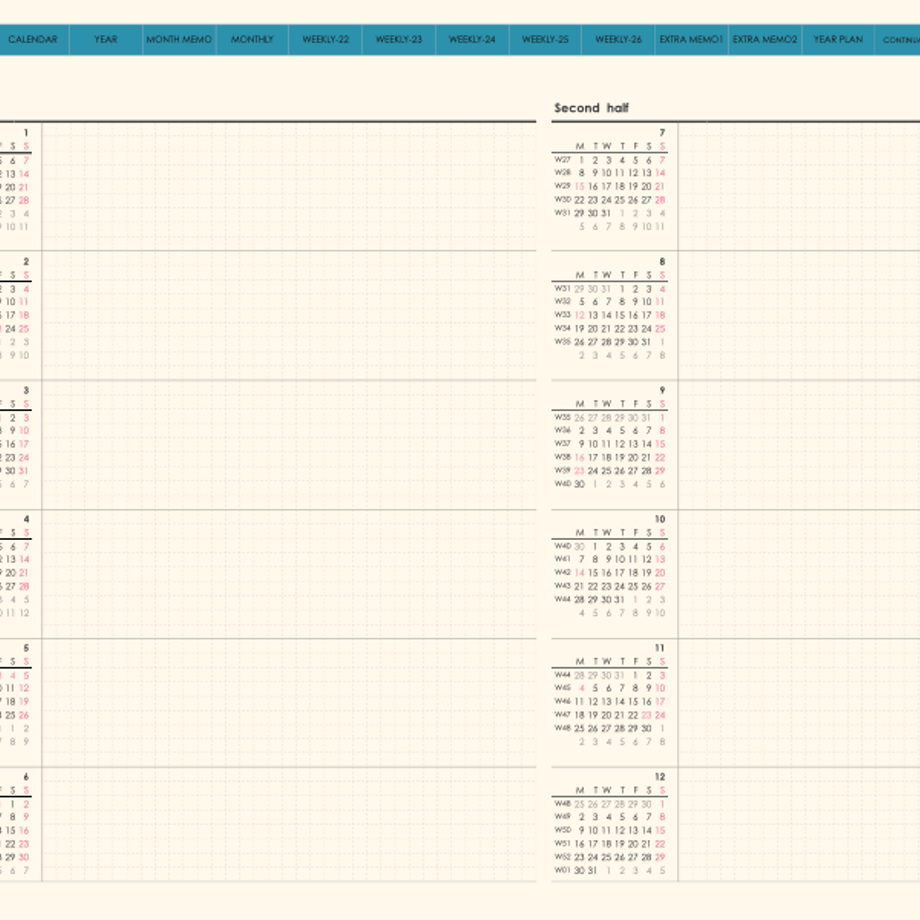Screen dimensions: 920x920
Task: Select the WEEKLY-24 tab
Action: click(x=472, y=39)
